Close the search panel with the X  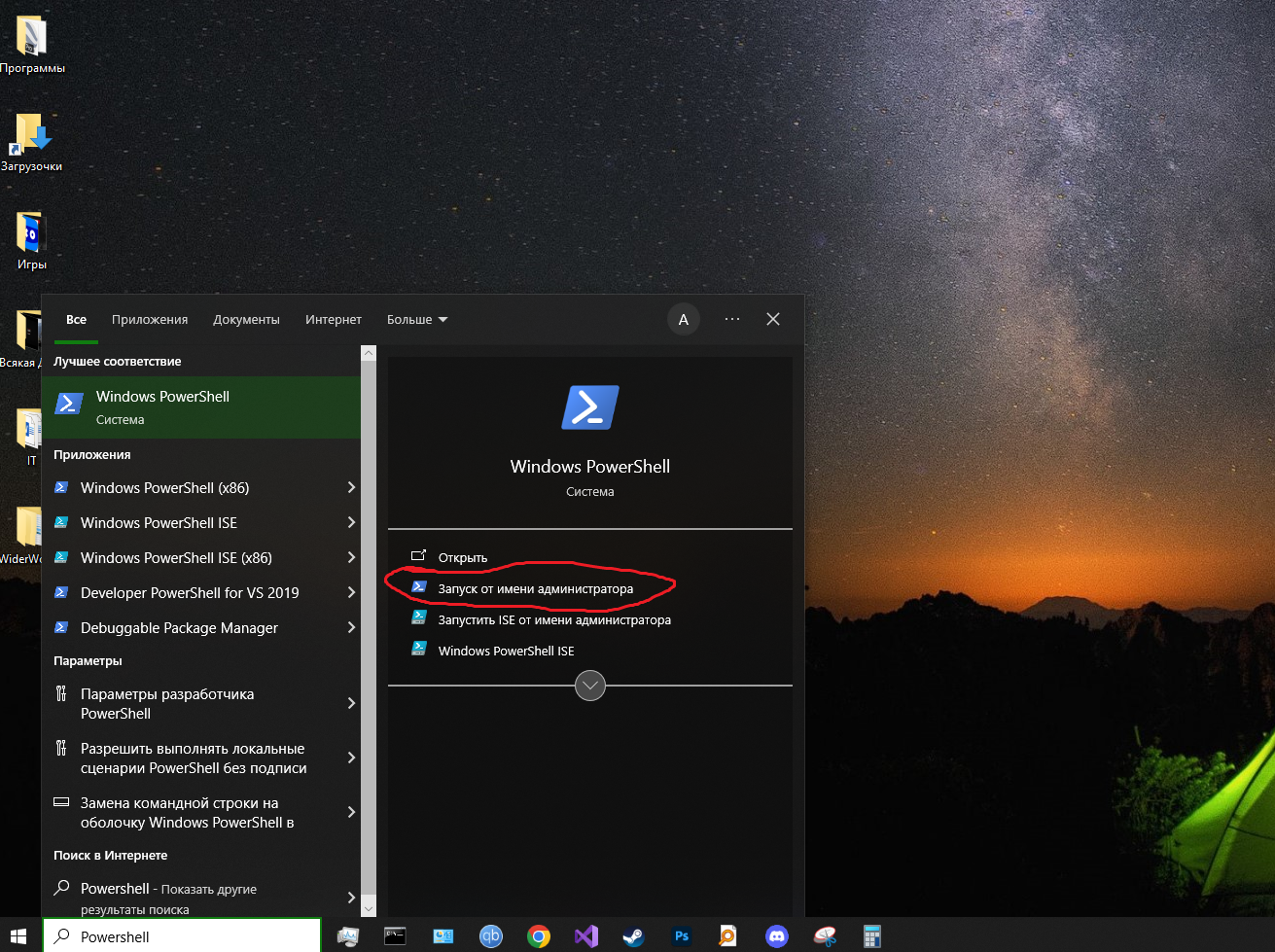tap(773, 319)
